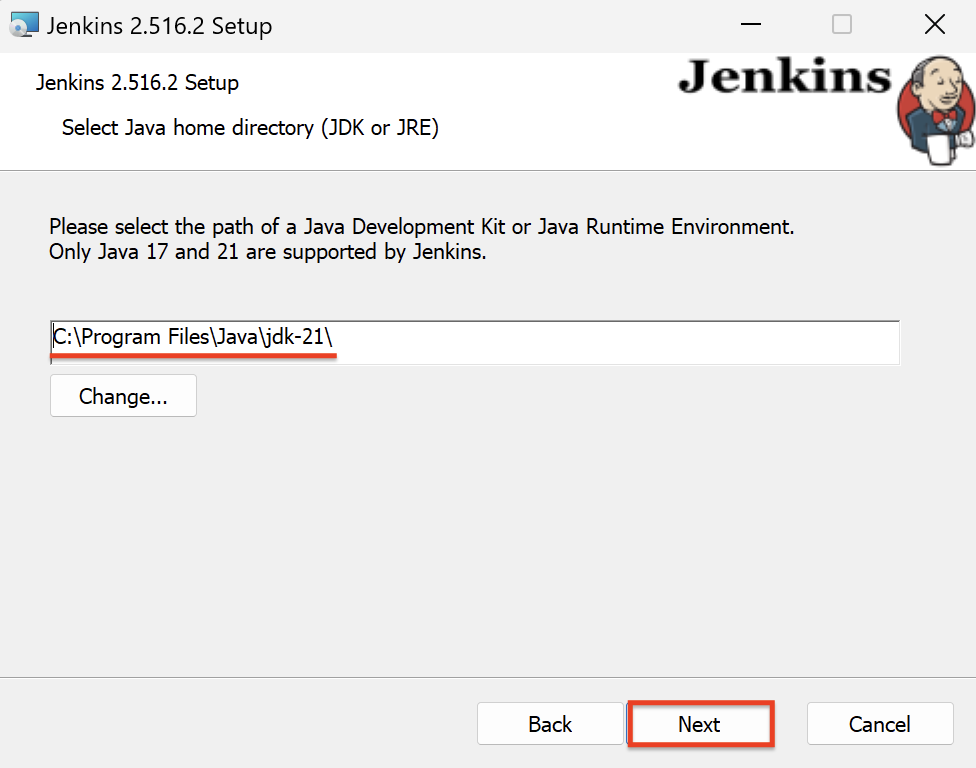The height and width of the screenshot is (768, 976).
Task: Minimize the Jenkins Setup window
Action: point(748,25)
